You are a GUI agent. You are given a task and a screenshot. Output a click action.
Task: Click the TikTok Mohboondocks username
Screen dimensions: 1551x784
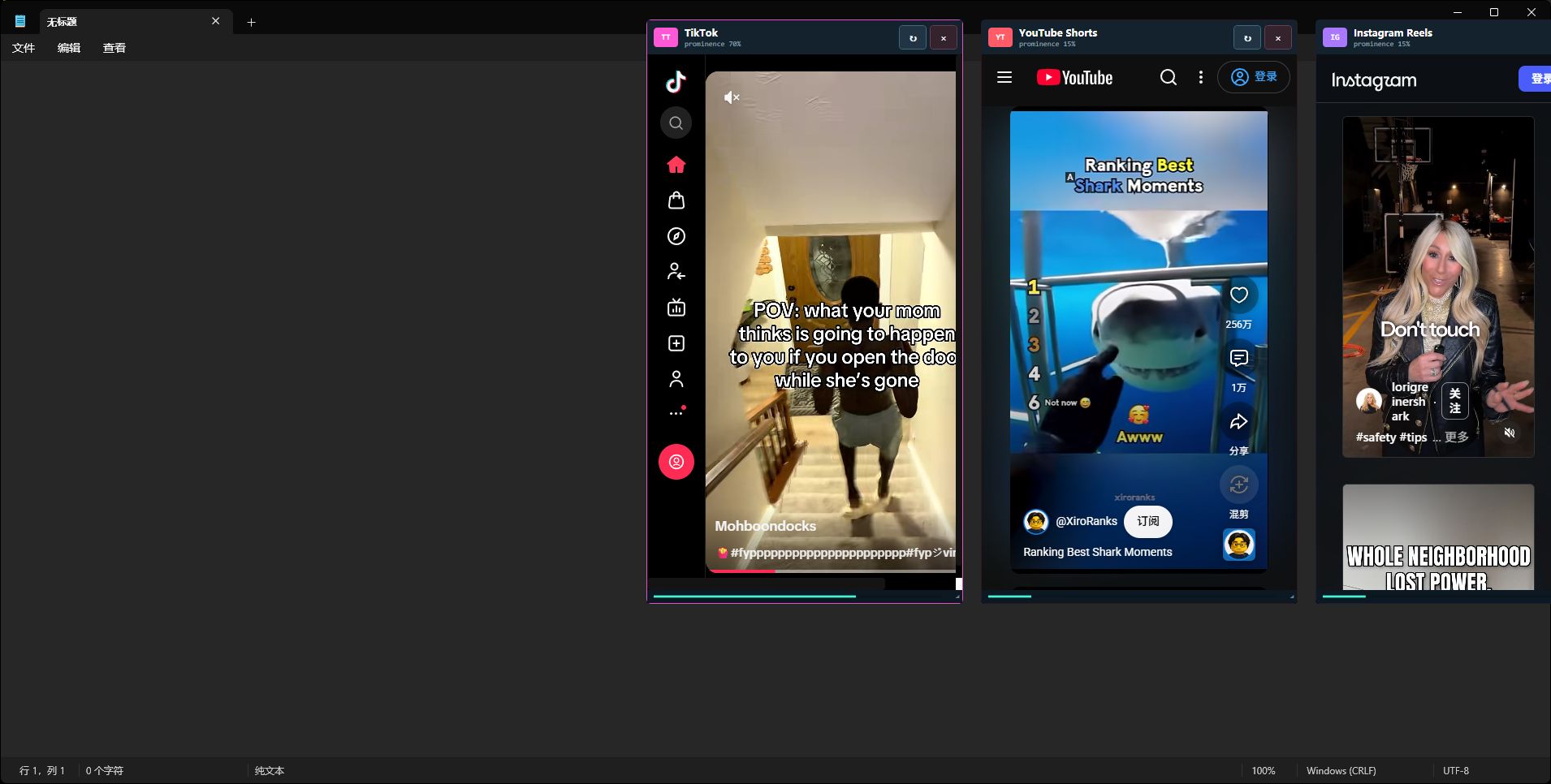[x=765, y=526]
